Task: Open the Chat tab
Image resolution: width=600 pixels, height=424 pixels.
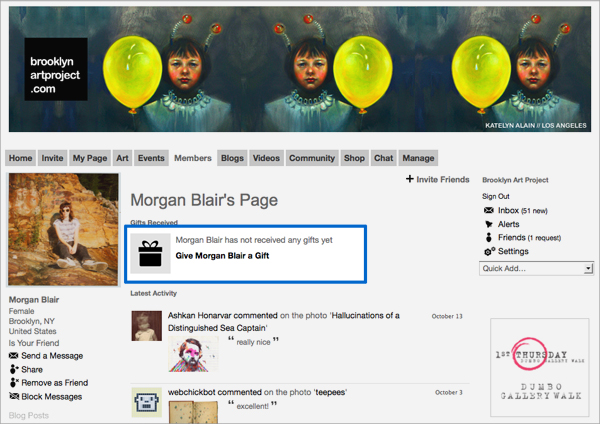Action: coord(383,158)
